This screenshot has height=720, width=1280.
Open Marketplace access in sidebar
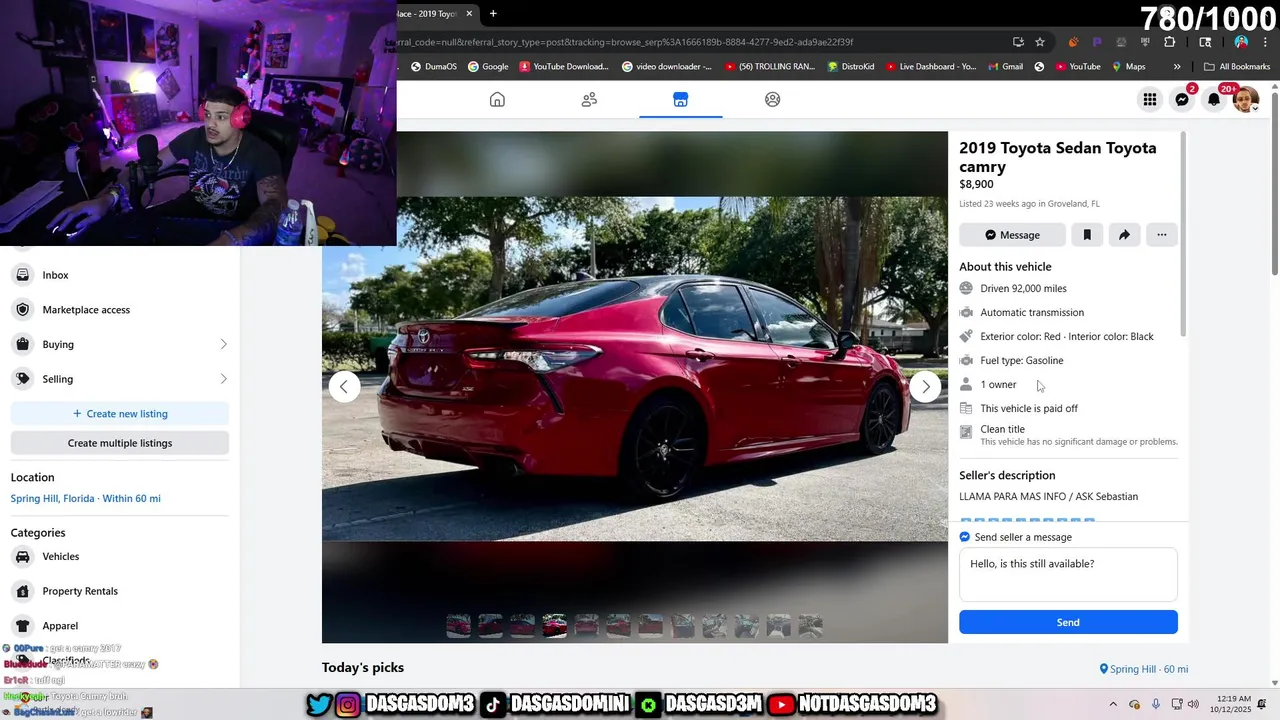pyautogui.click(x=120, y=310)
